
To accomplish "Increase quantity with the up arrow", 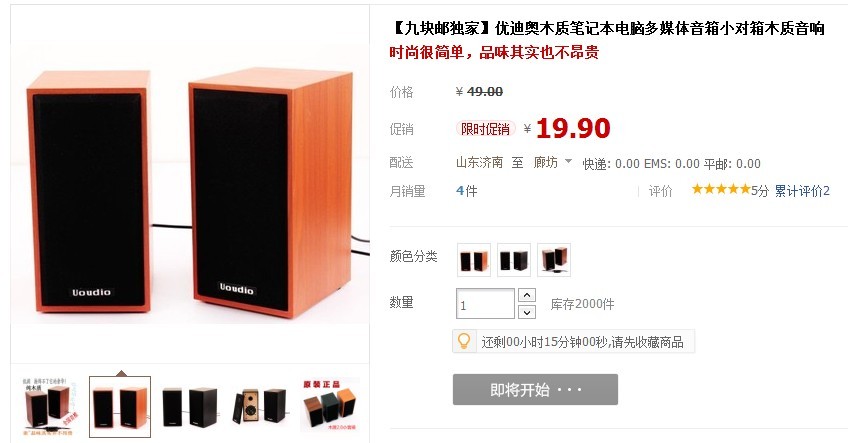I will point(527,295).
